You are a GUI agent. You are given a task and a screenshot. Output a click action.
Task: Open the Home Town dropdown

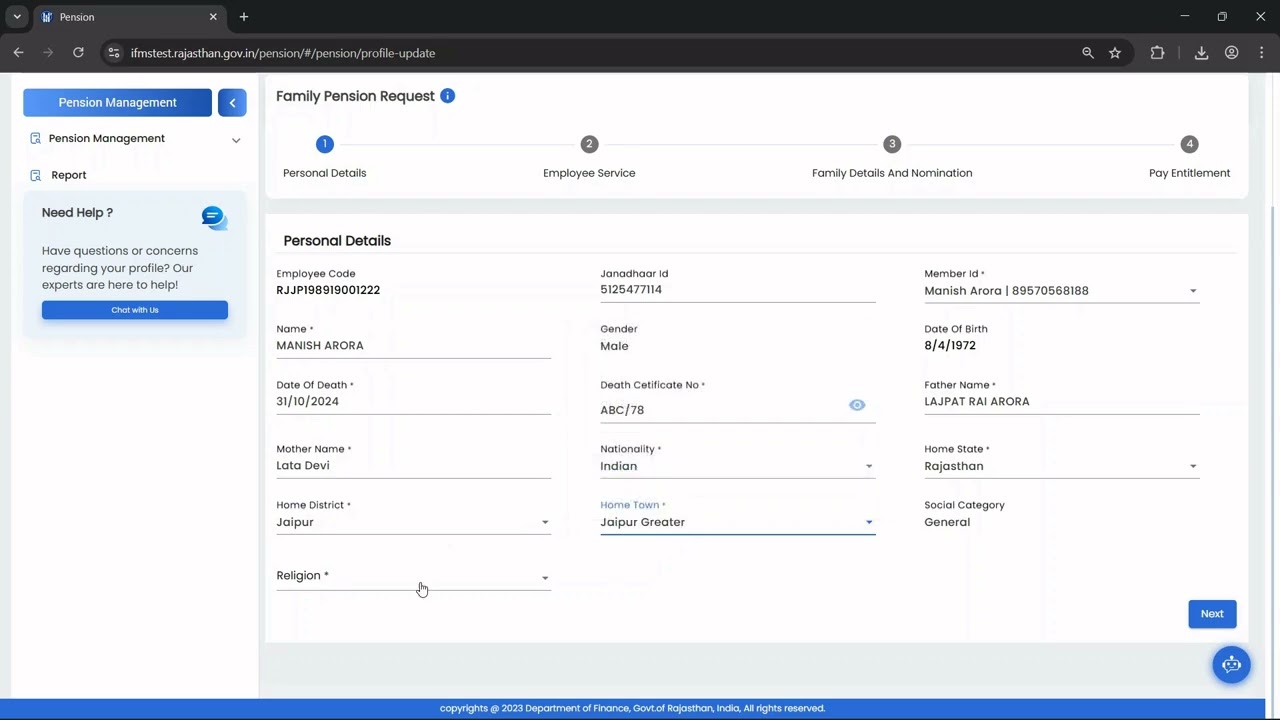[x=737, y=522]
